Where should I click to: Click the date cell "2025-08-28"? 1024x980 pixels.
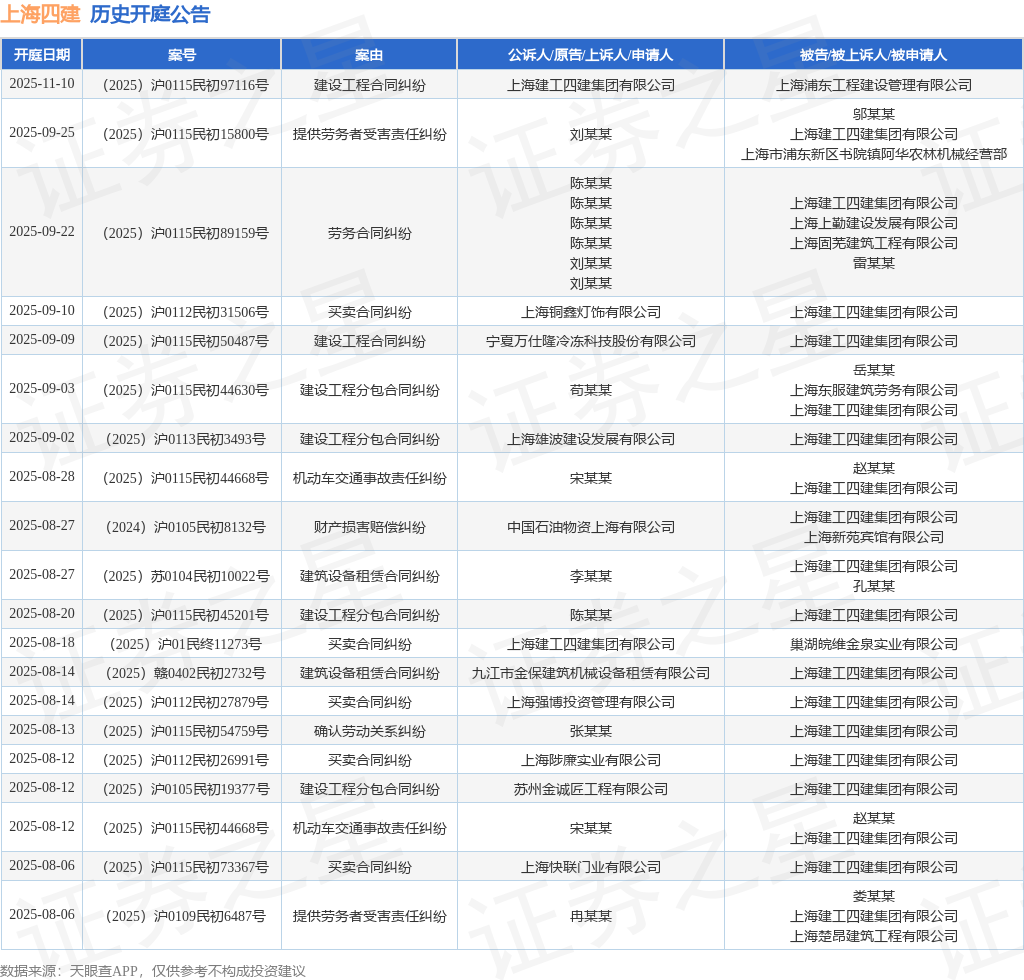pyautogui.click(x=42, y=477)
